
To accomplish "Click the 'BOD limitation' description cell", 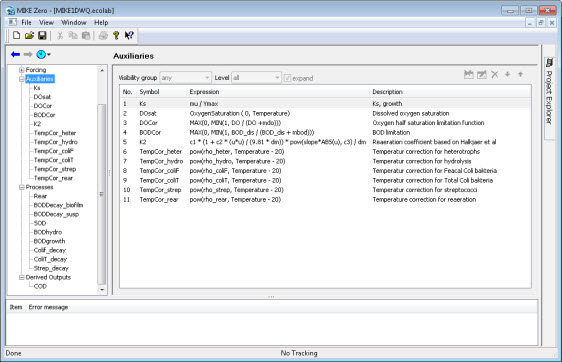I will [x=391, y=132].
